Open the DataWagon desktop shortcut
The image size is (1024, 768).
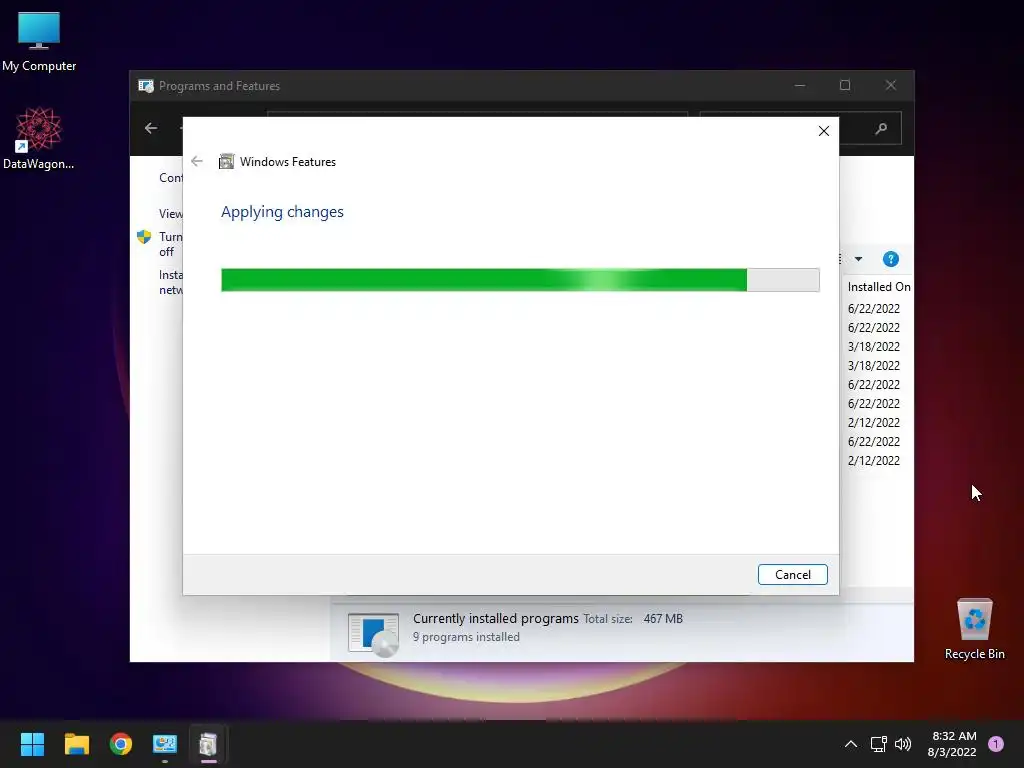point(39,138)
